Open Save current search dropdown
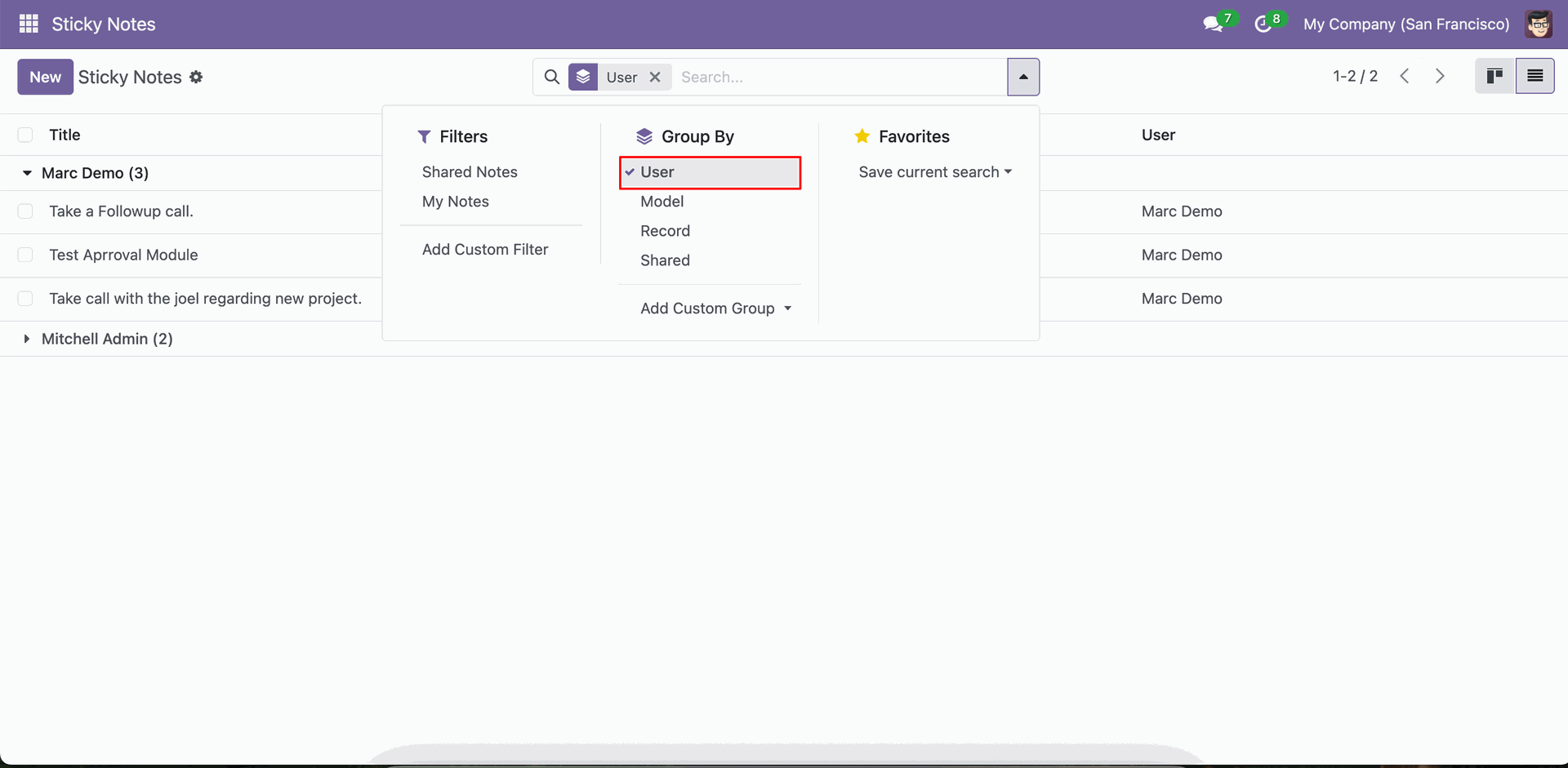Screen dimensions: 1568x768 935,172
